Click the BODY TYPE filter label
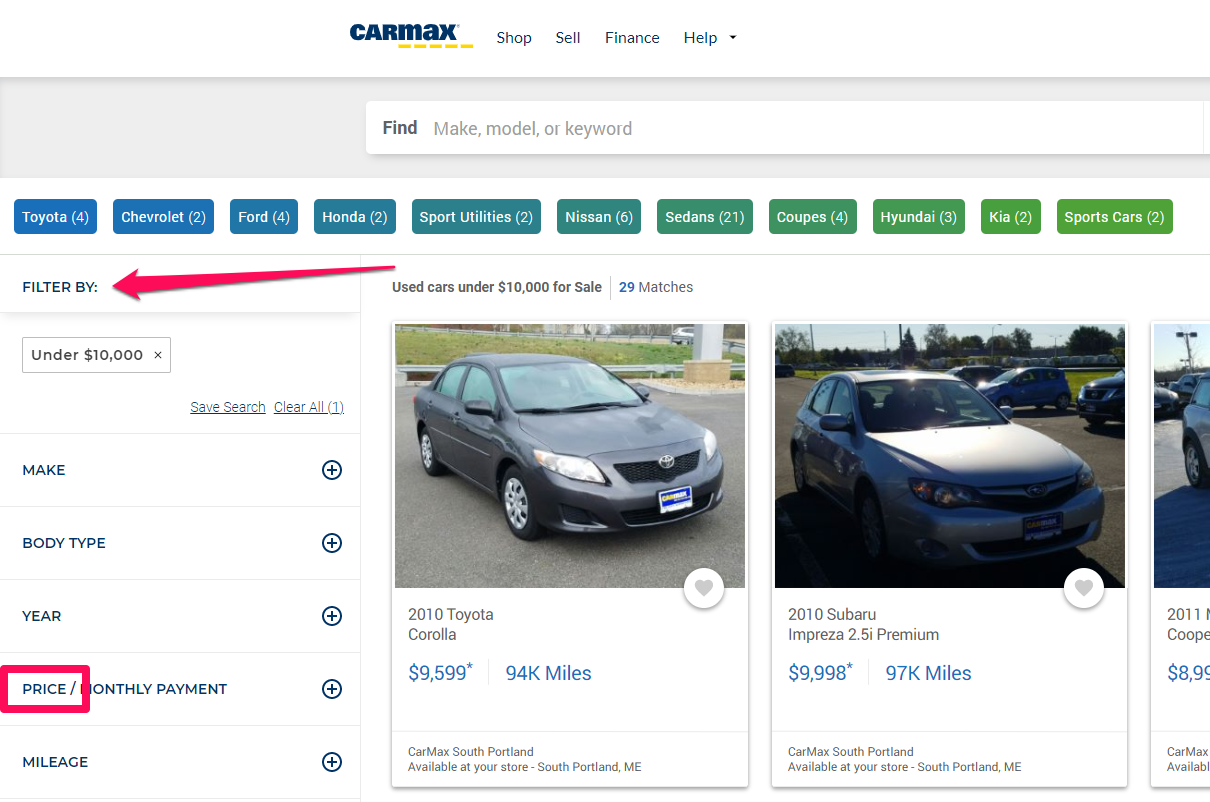 click(64, 543)
